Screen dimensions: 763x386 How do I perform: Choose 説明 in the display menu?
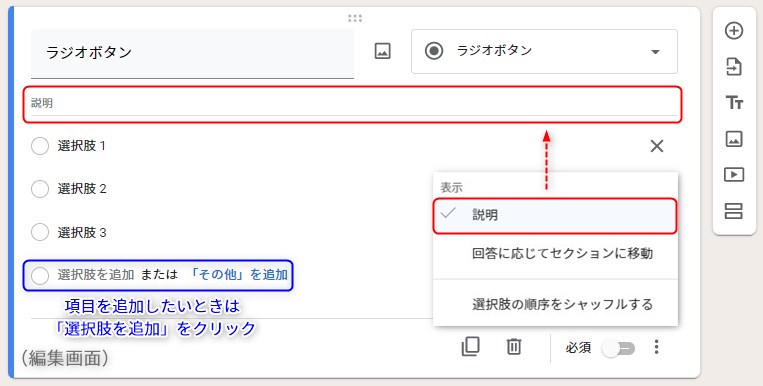(x=555, y=216)
